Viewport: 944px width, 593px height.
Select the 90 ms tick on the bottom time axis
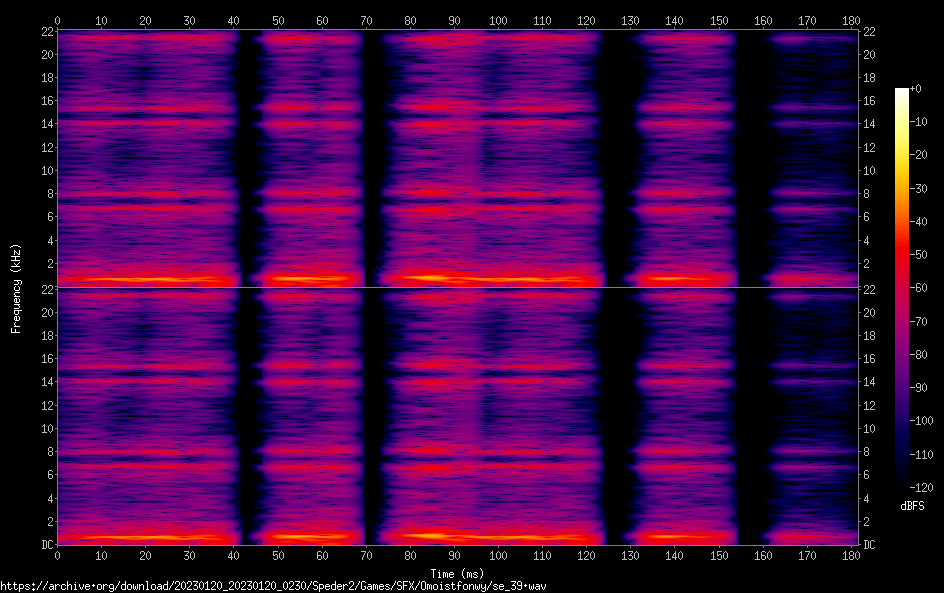point(454,554)
